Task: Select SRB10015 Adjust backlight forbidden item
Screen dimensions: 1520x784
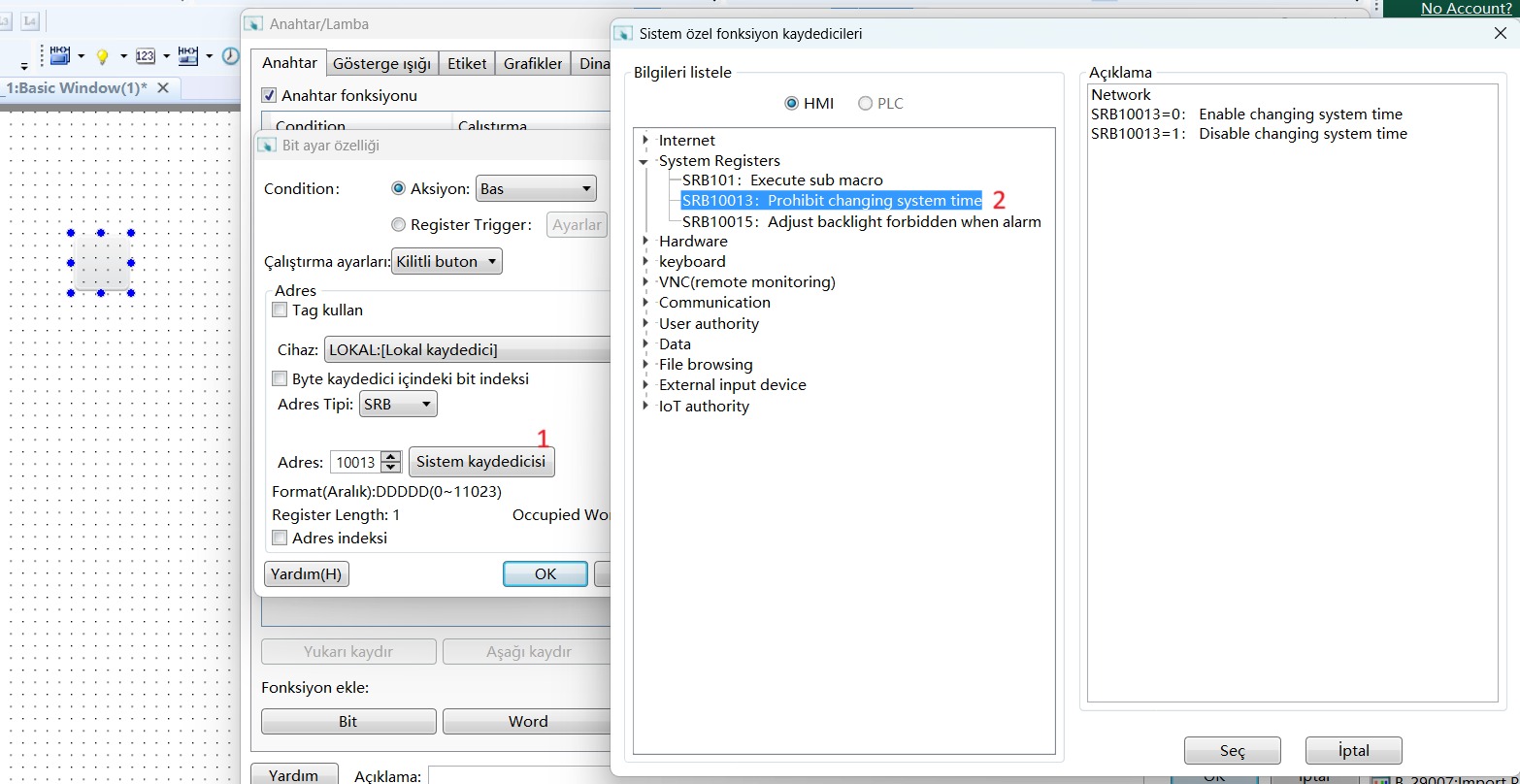Action: tap(861, 221)
